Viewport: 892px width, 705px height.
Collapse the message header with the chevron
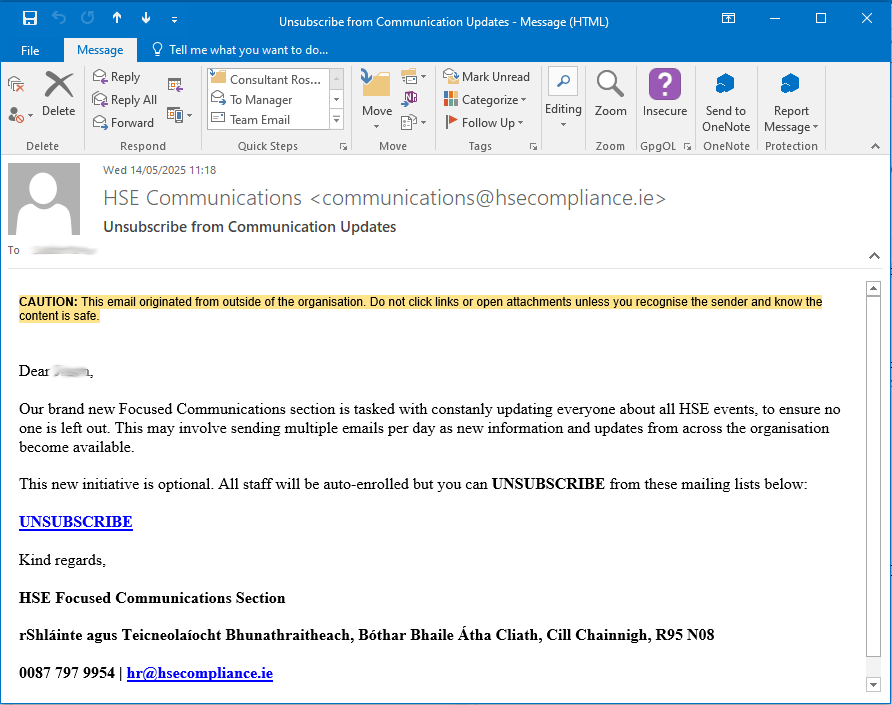(x=874, y=255)
